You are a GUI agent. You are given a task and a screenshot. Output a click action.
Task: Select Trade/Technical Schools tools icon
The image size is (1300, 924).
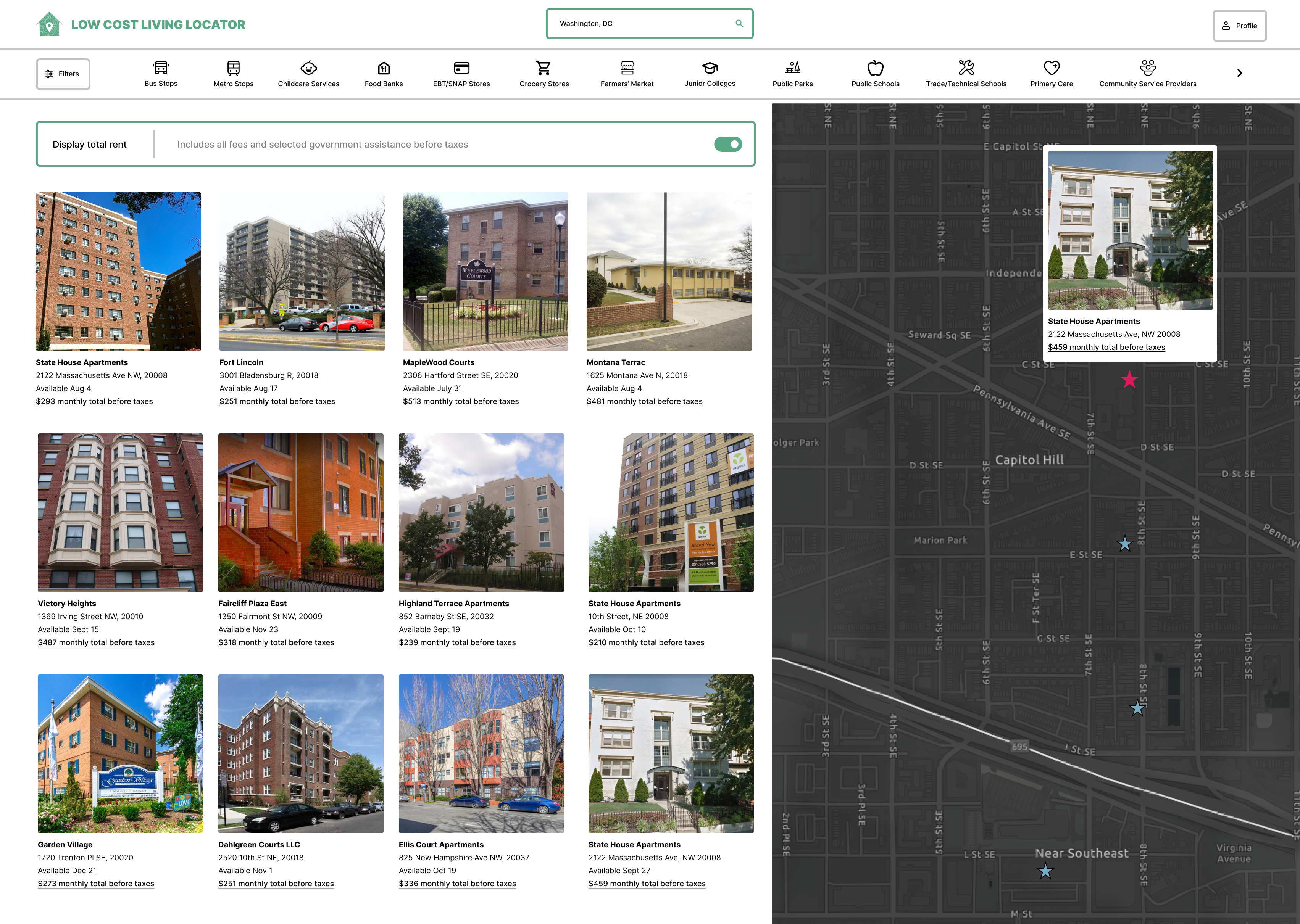[966, 68]
